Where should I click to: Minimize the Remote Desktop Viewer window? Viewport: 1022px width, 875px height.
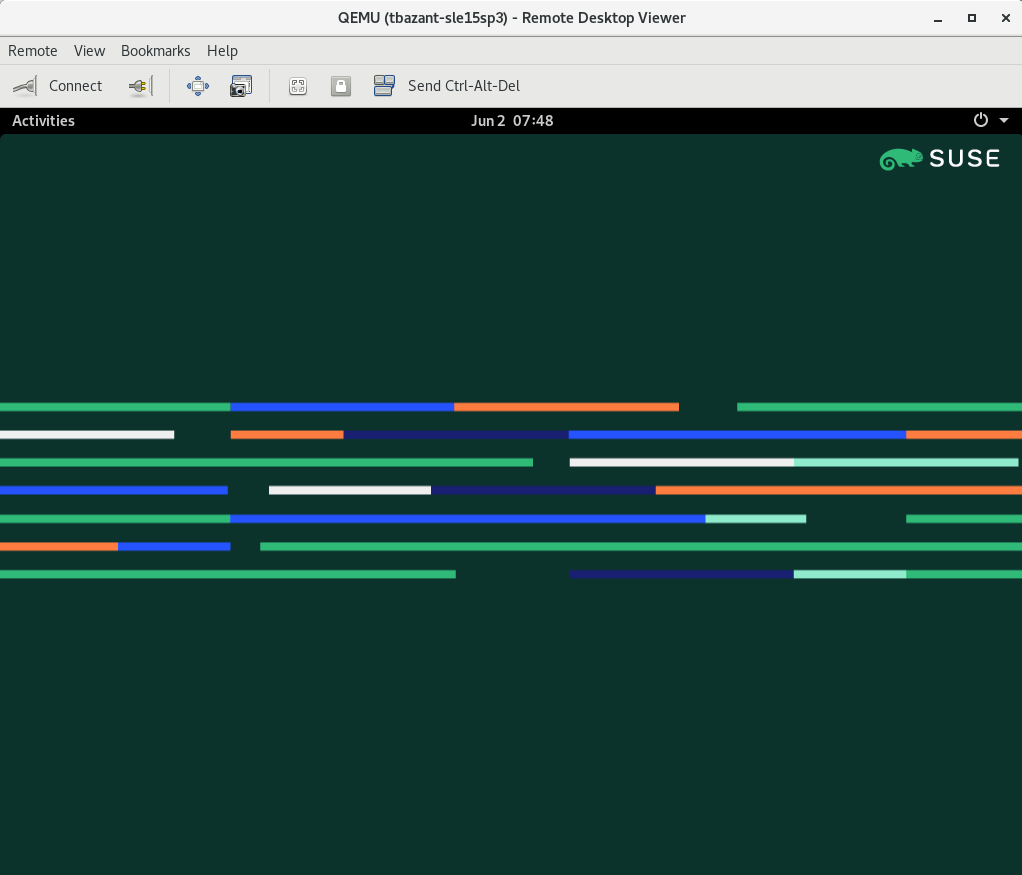(x=939, y=18)
